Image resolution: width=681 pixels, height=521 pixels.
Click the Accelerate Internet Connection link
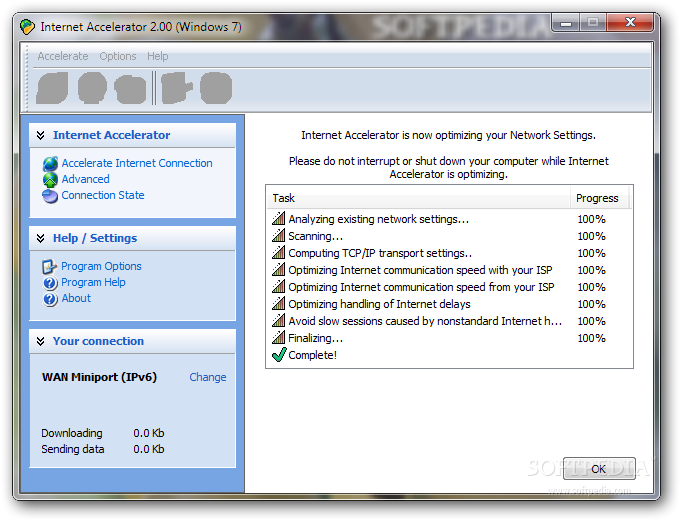(137, 163)
